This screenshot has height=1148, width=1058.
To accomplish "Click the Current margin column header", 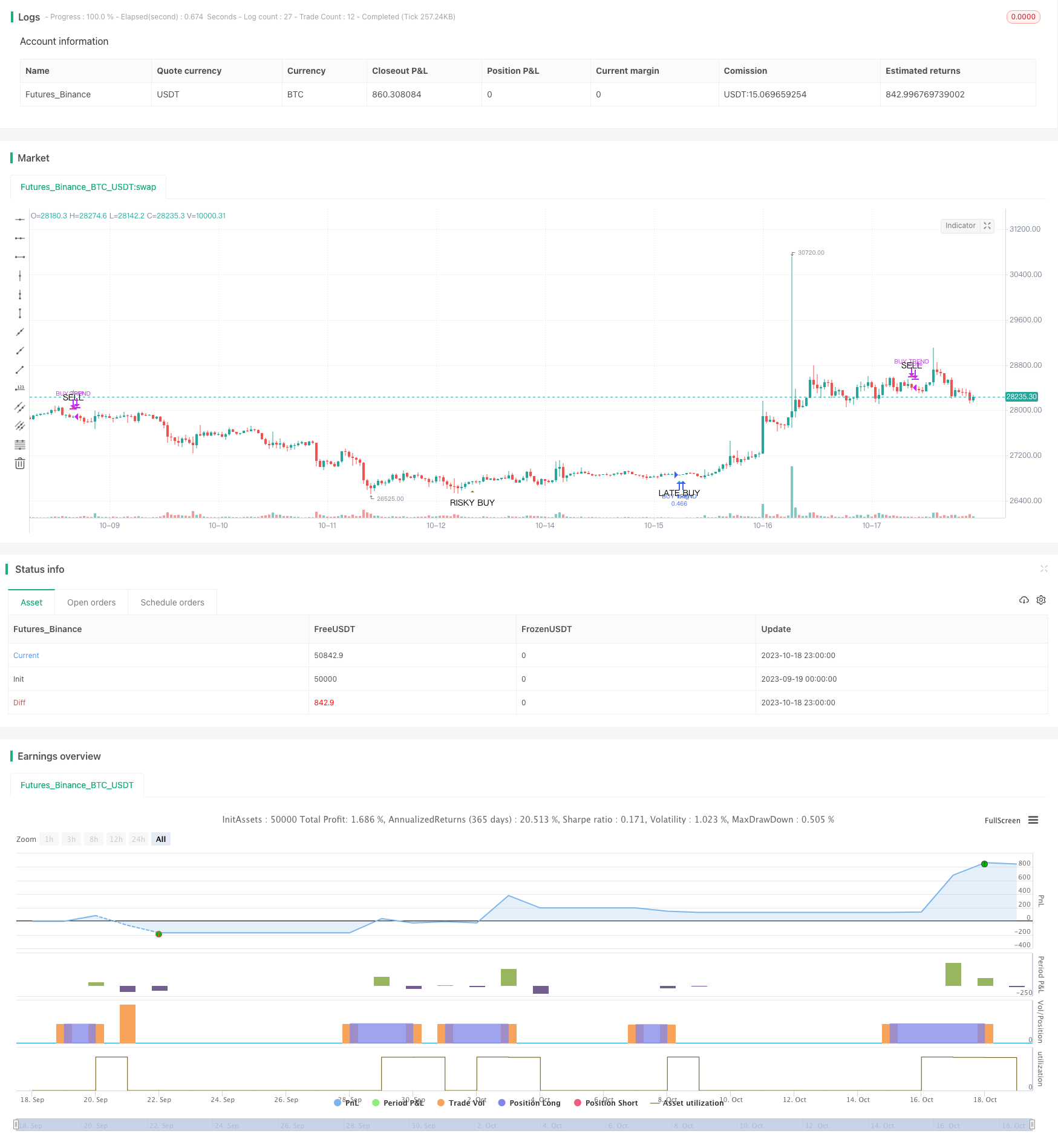I will click(627, 71).
